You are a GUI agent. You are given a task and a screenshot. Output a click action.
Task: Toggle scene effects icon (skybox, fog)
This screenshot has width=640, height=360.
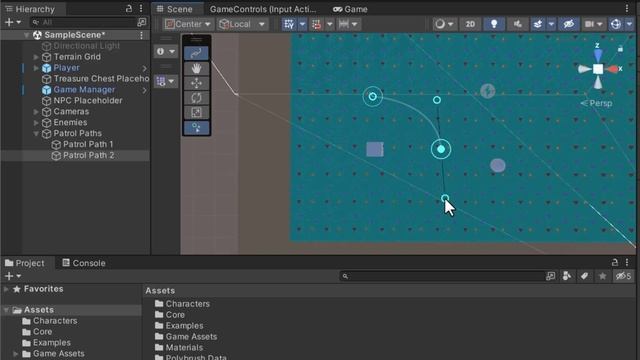point(538,24)
